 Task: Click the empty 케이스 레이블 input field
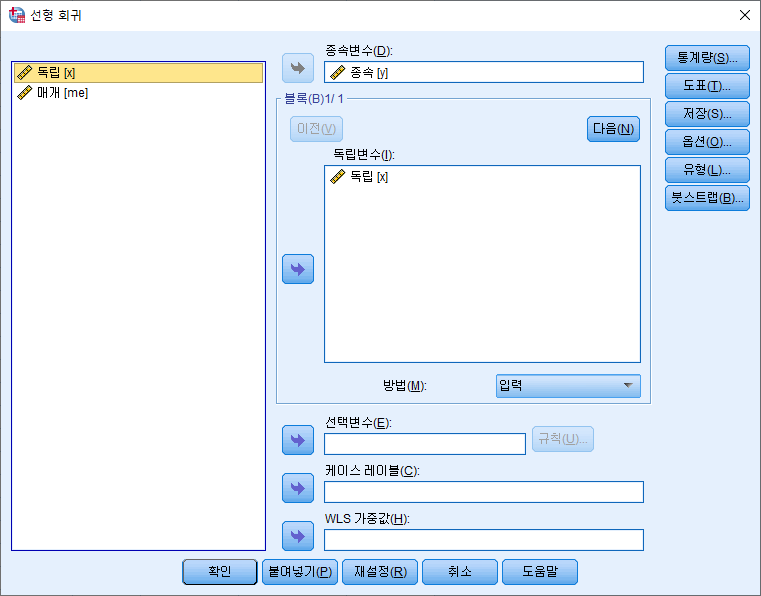click(x=484, y=492)
